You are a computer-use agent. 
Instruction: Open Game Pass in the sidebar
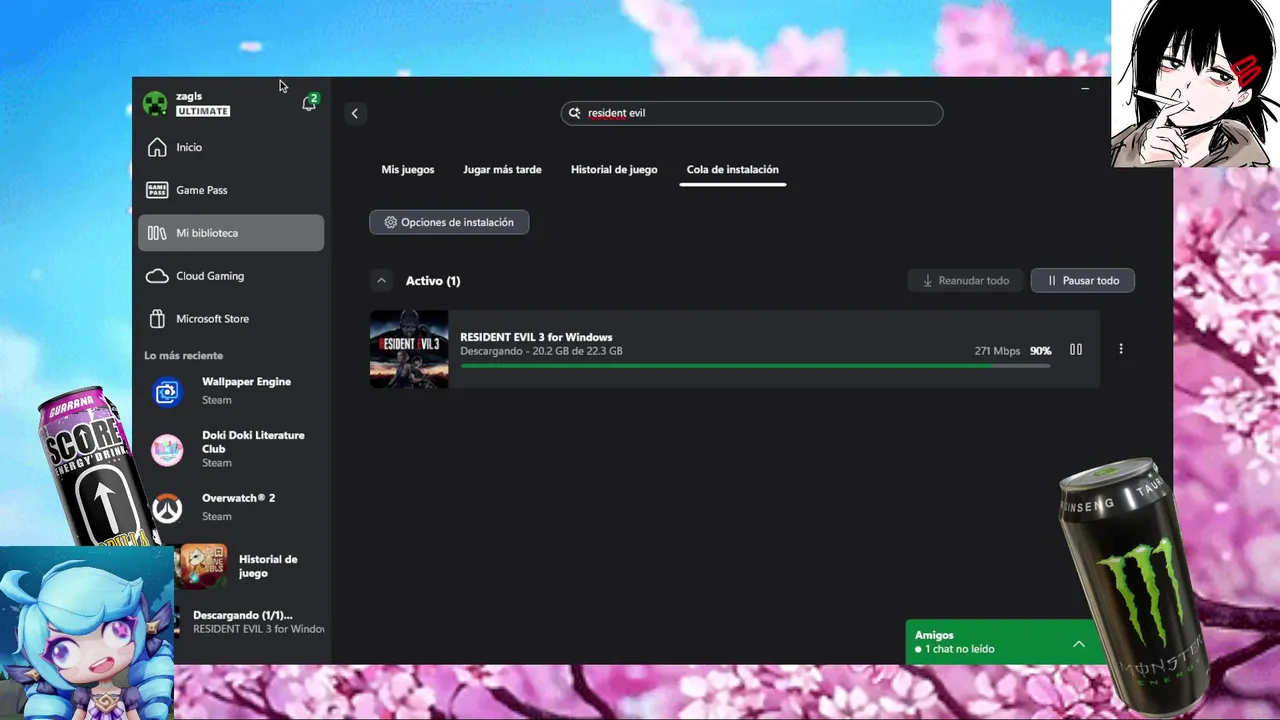point(231,190)
